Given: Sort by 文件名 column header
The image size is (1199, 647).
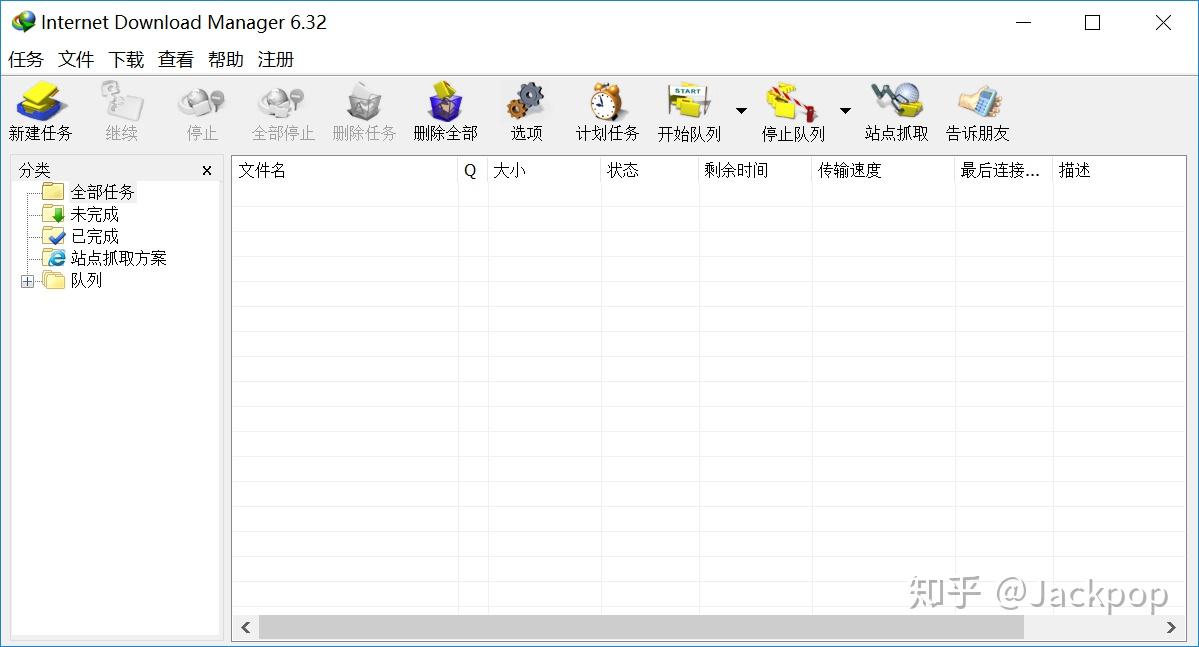Looking at the screenshot, I should click(345, 170).
